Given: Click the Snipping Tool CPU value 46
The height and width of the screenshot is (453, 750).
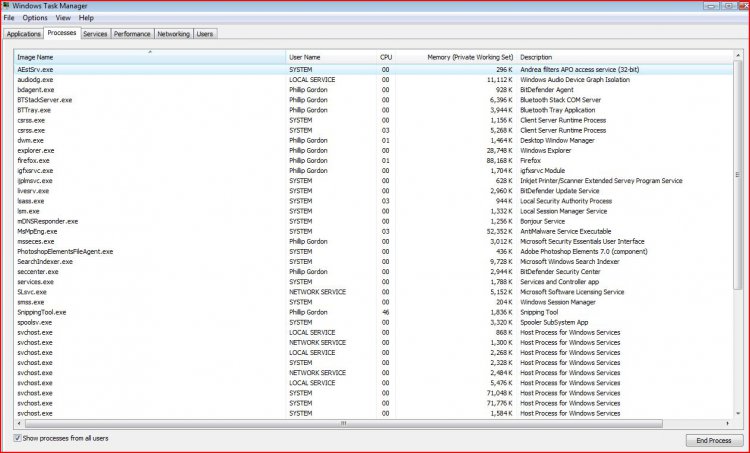Looking at the screenshot, I should pos(386,312).
